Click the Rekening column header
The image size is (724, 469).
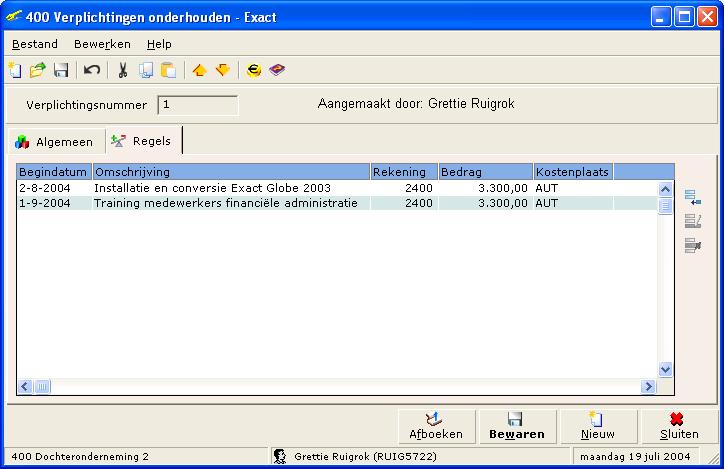[x=404, y=172]
